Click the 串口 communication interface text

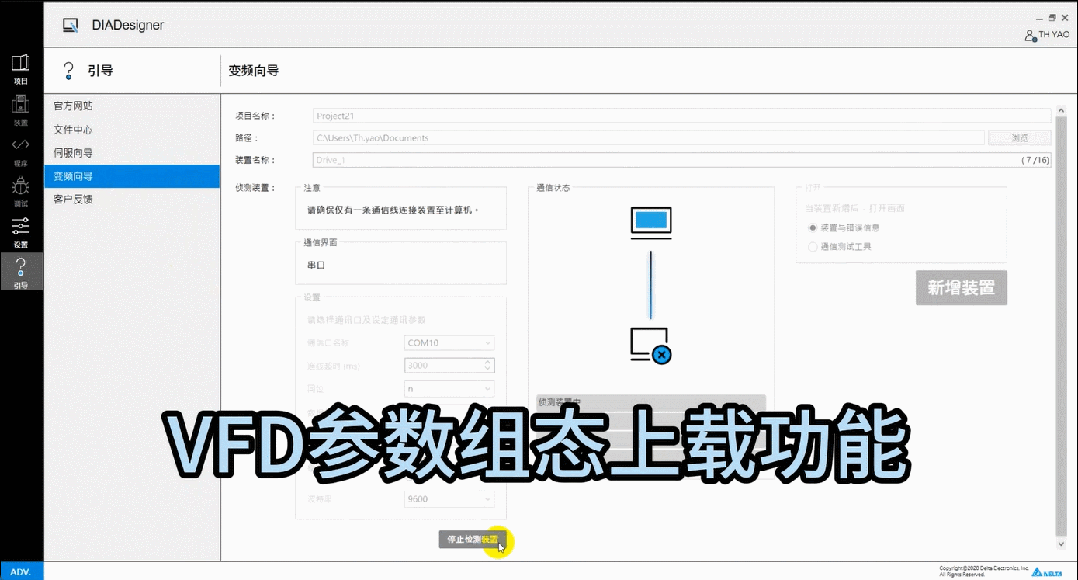316,265
